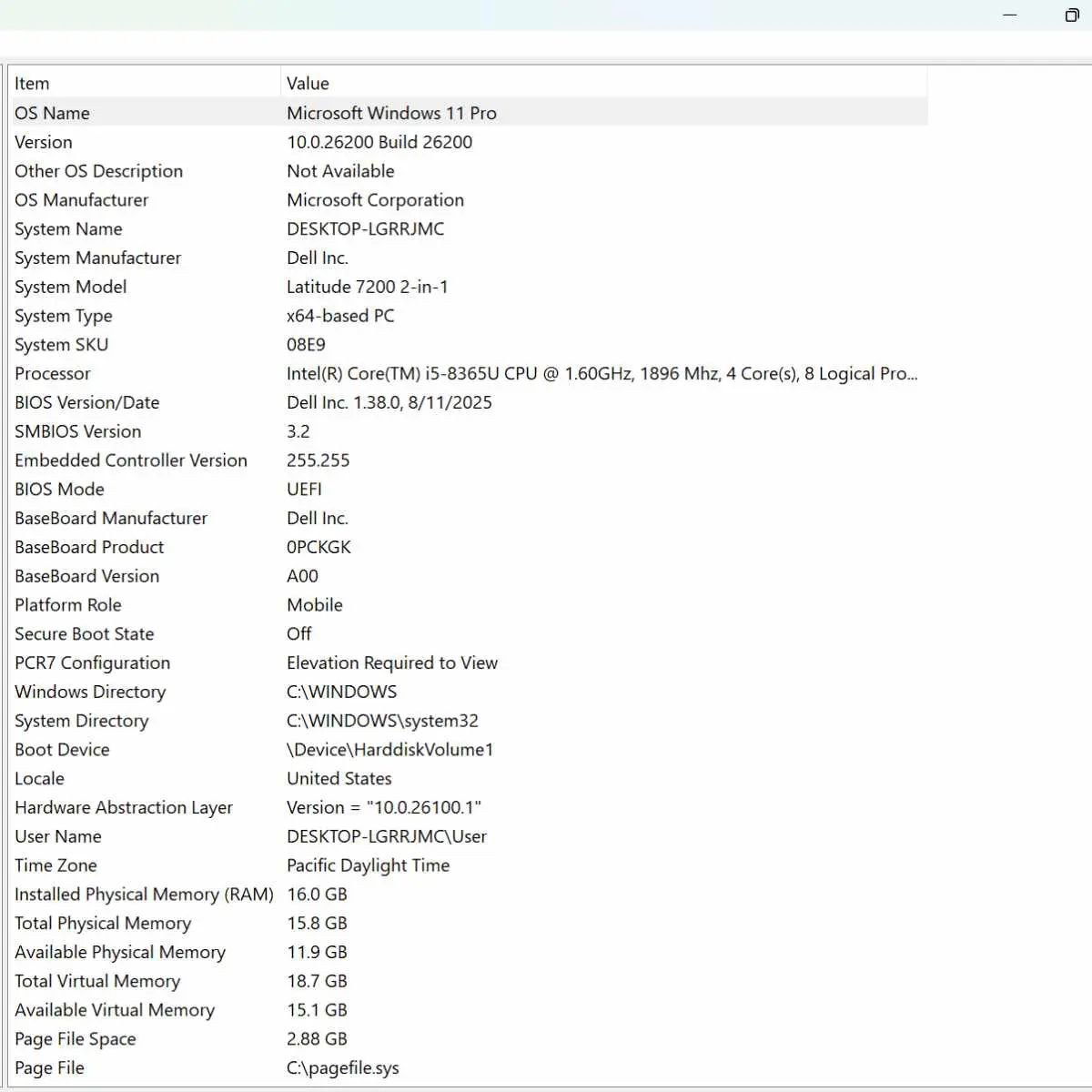The image size is (1092, 1092).
Task: Click the A00 value
Action: [x=302, y=576]
